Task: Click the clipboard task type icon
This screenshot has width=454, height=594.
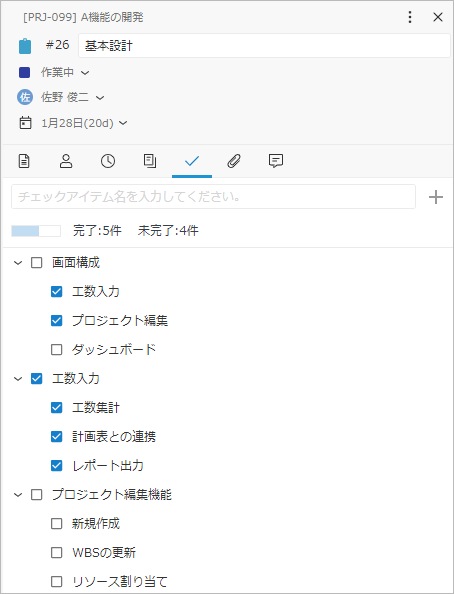Action: (25, 46)
